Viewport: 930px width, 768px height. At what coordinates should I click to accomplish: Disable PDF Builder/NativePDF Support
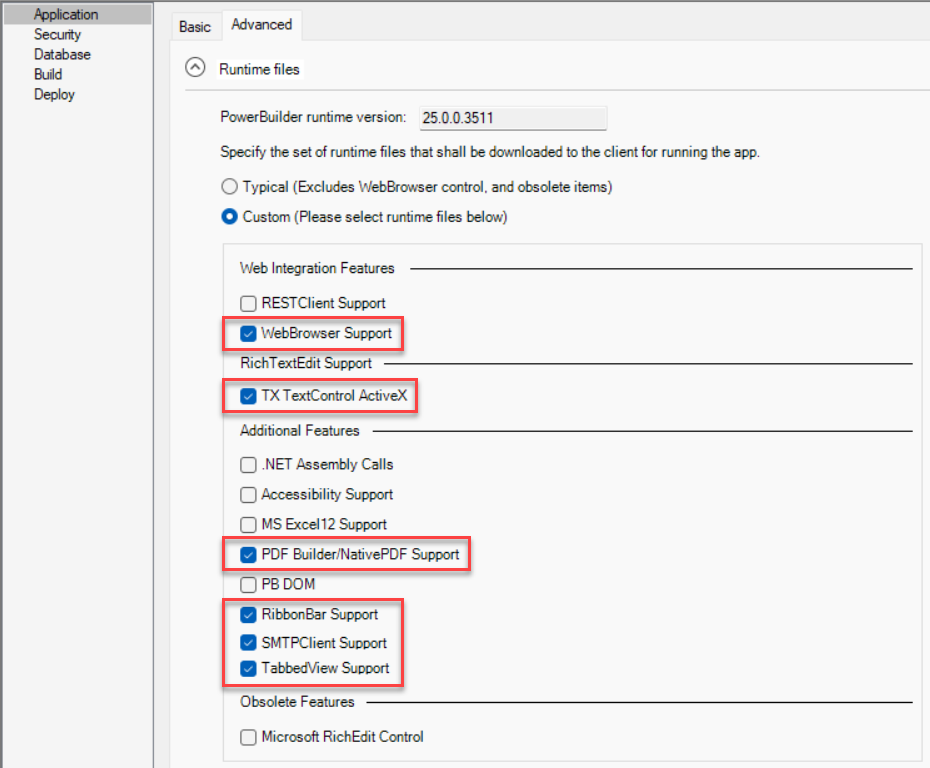[249, 554]
